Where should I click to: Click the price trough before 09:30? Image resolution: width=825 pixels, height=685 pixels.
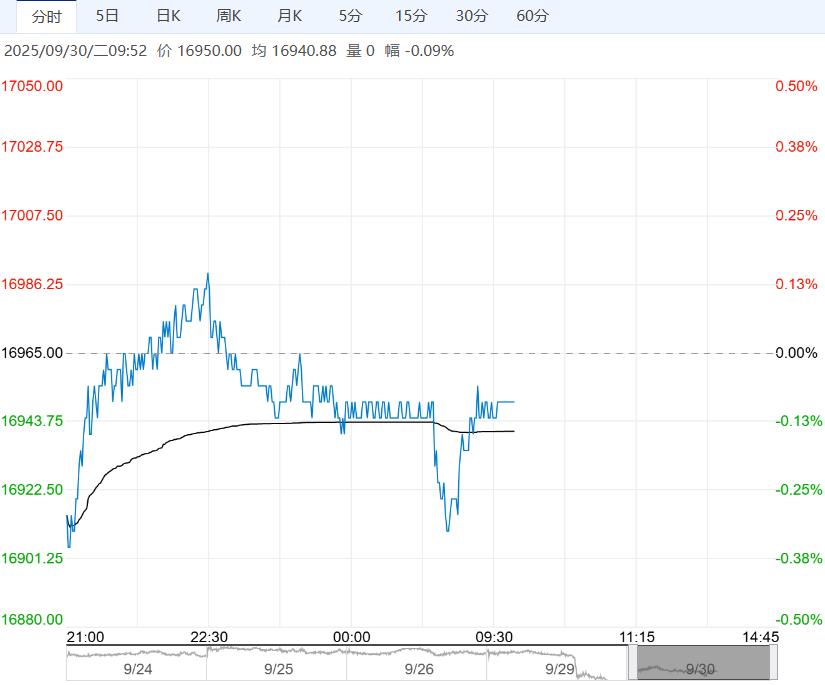pos(447,530)
